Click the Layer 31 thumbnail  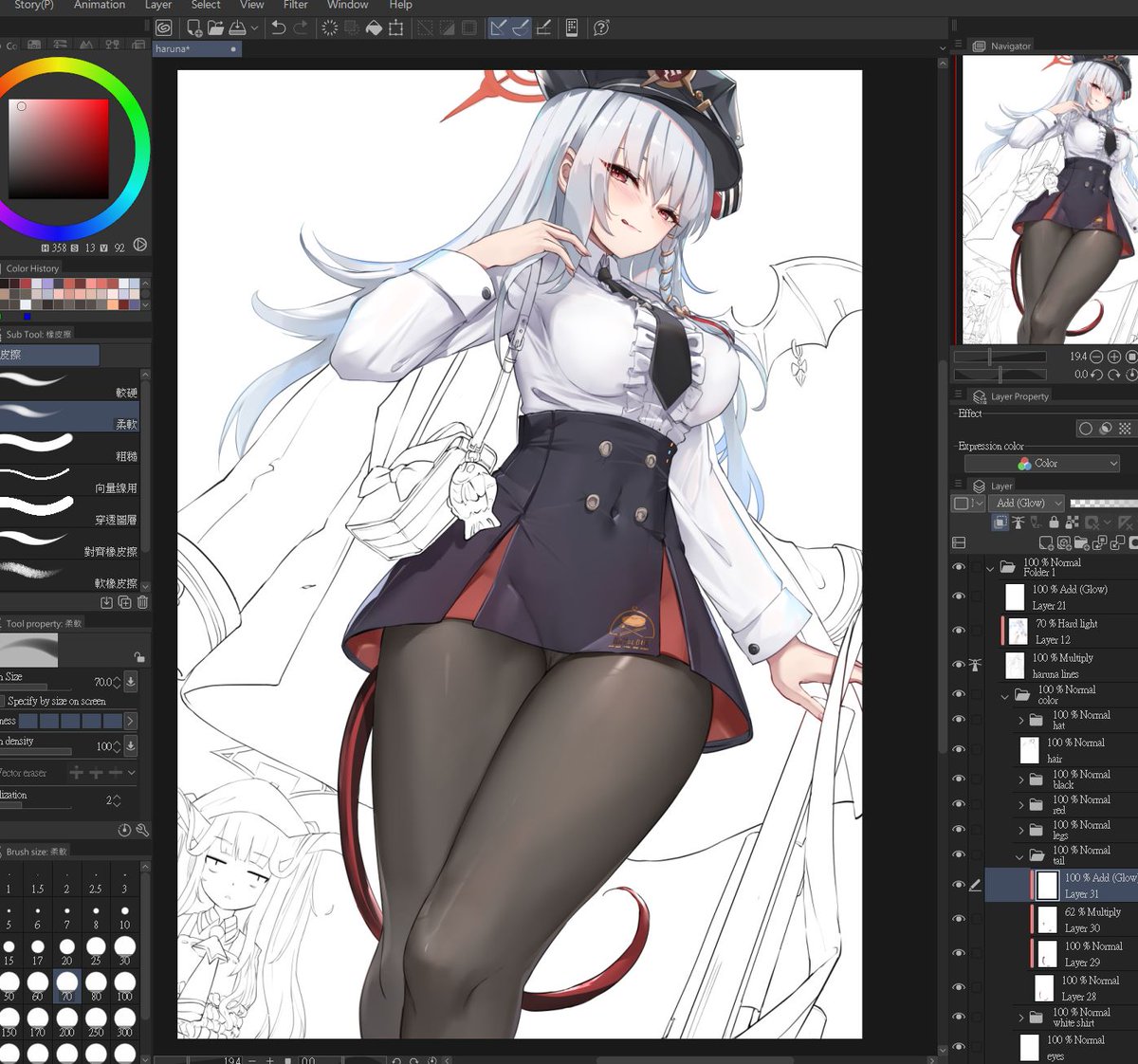[1047, 885]
